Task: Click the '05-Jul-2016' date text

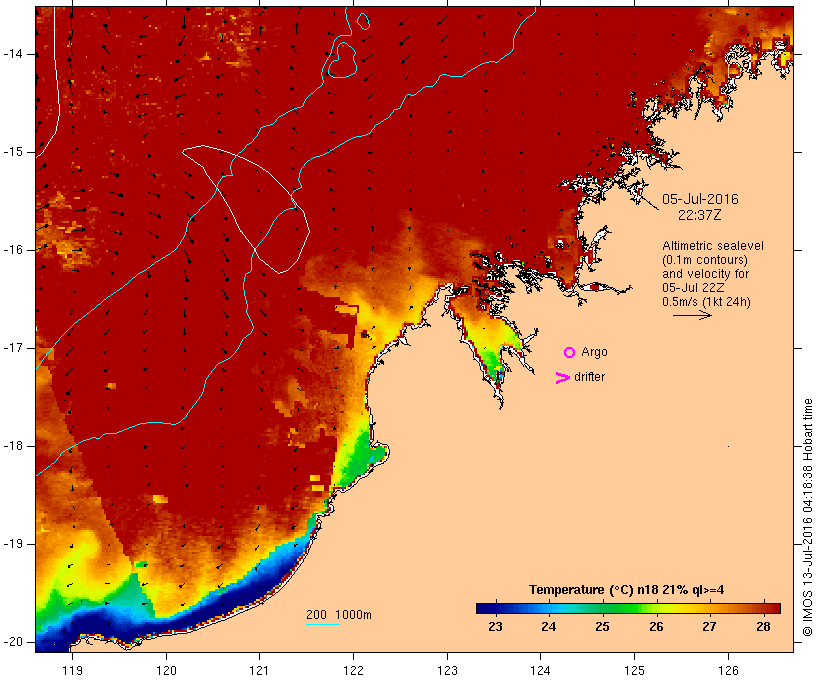Action: click(x=700, y=199)
